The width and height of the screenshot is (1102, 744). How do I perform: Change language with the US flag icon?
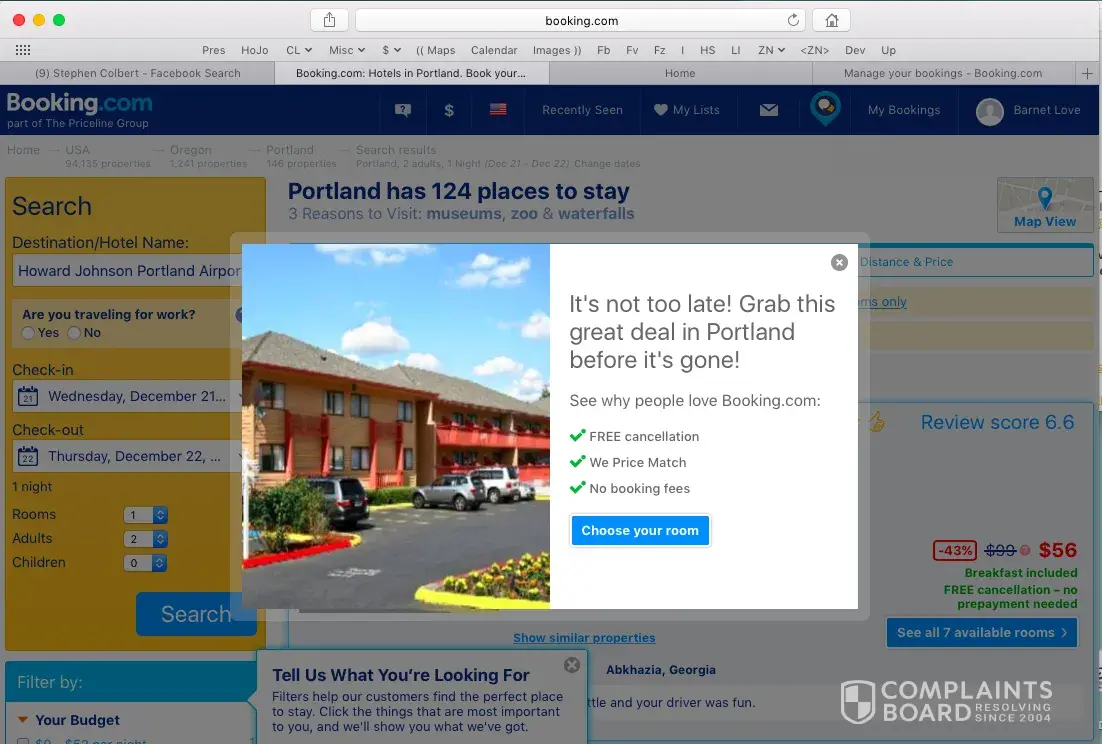(498, 109)
